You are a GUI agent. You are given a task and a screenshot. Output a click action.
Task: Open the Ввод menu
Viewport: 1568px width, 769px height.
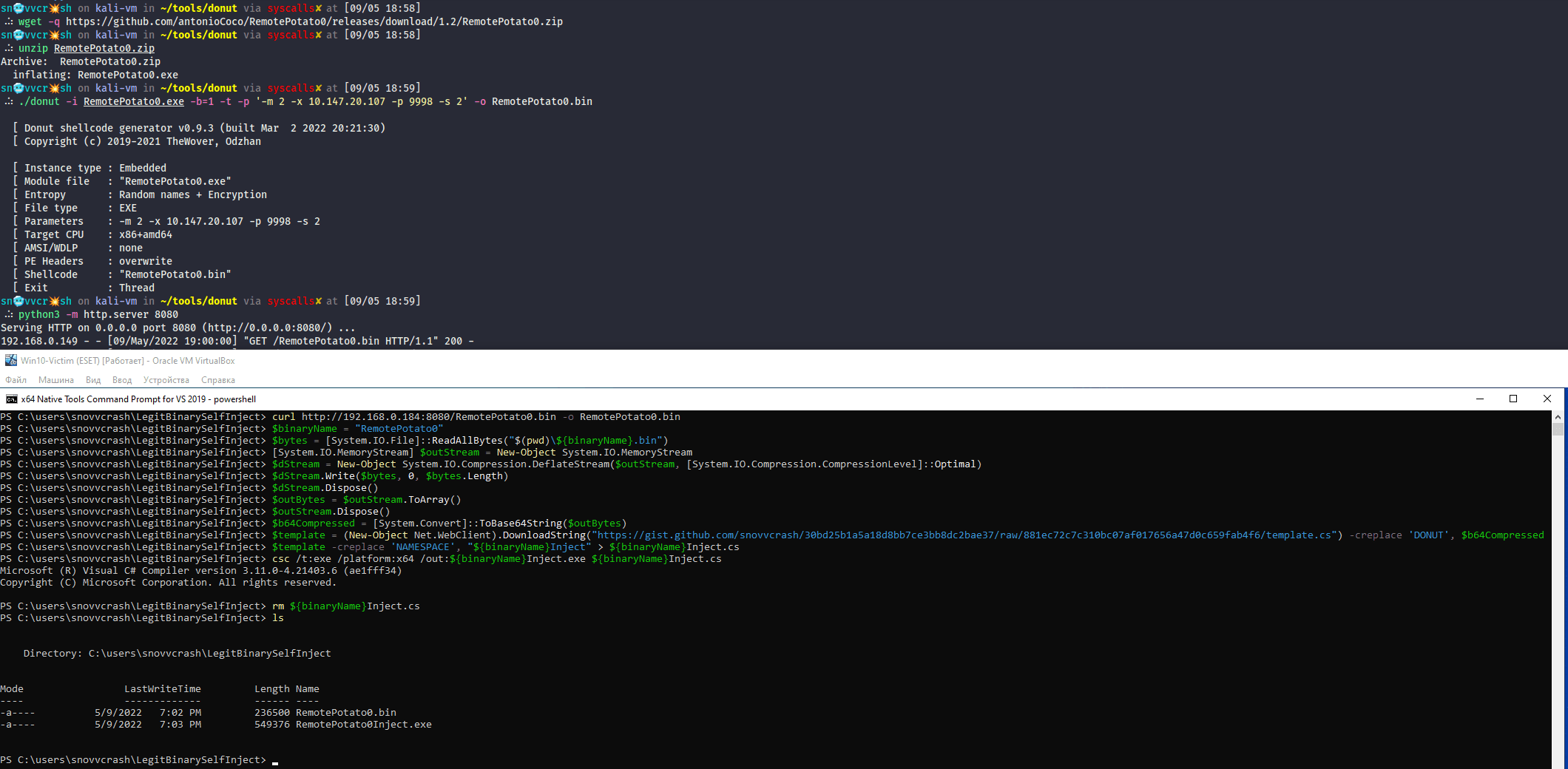click(122, 379)
